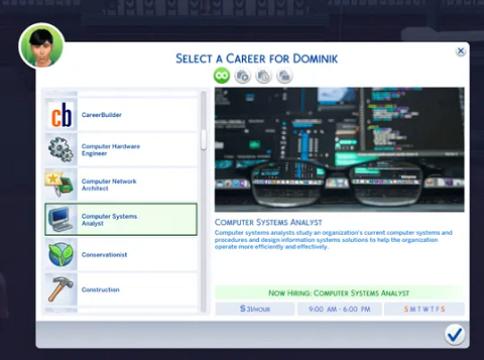The width and height of the screenshot is (484, 360).
Task: Select the green infinity all-careers filter
Action: pos(222,76)
